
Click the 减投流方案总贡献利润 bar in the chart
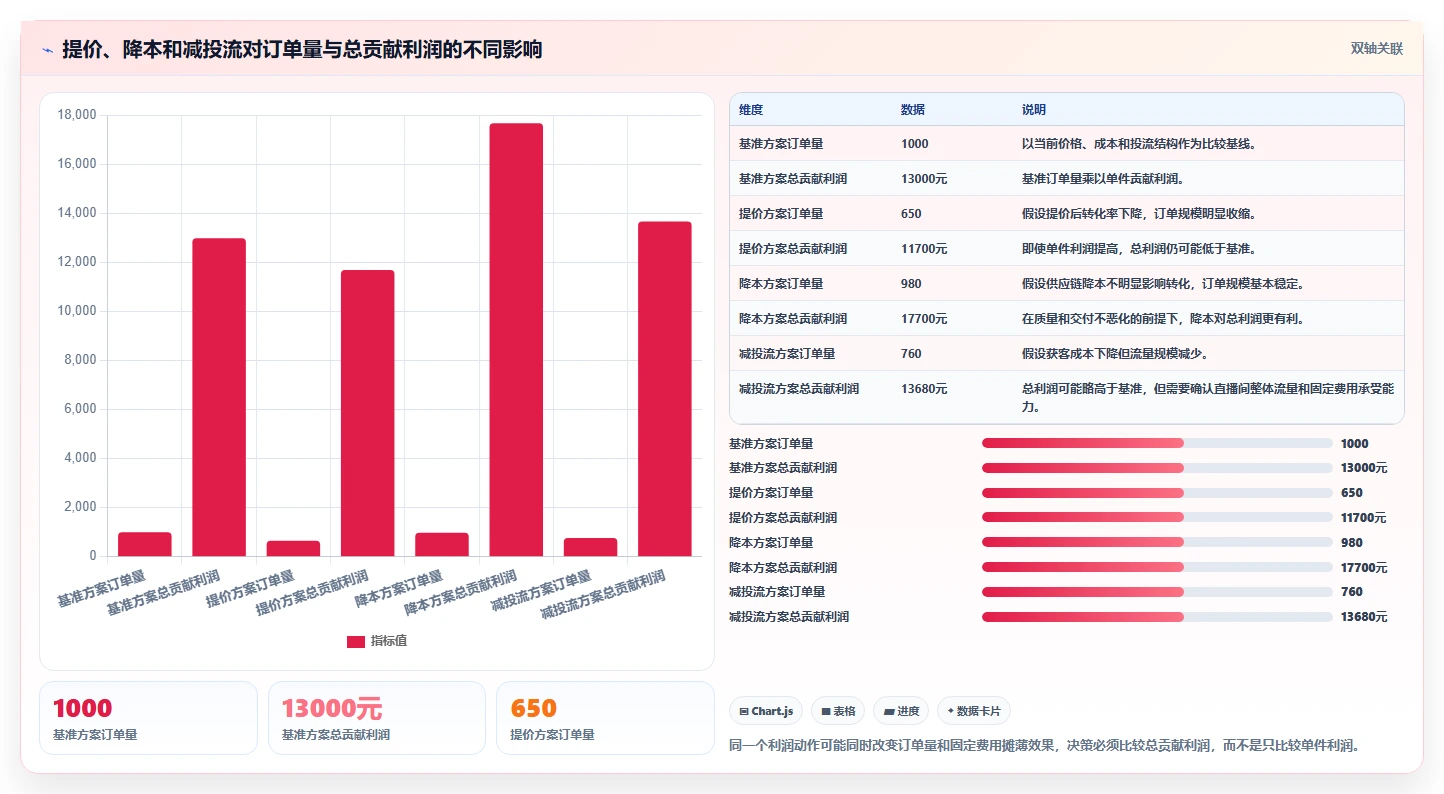(665, 389)
